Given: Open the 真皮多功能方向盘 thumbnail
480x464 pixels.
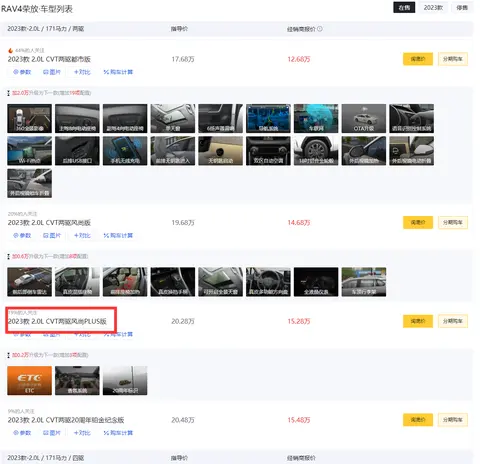Looking at the screenshot, I should click(268, 282).
